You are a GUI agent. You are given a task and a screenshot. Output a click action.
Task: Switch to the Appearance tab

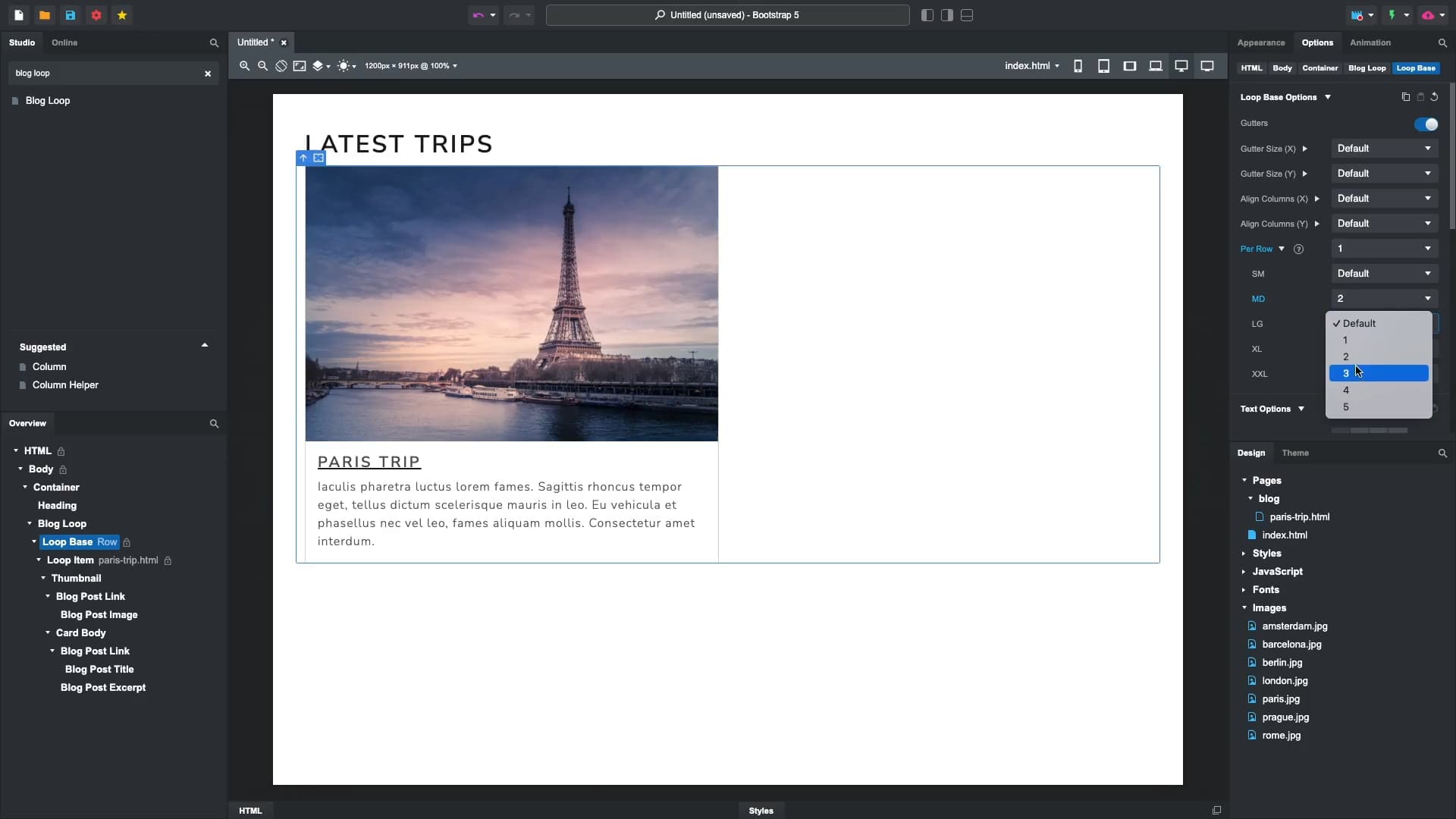pos(1260,42)
